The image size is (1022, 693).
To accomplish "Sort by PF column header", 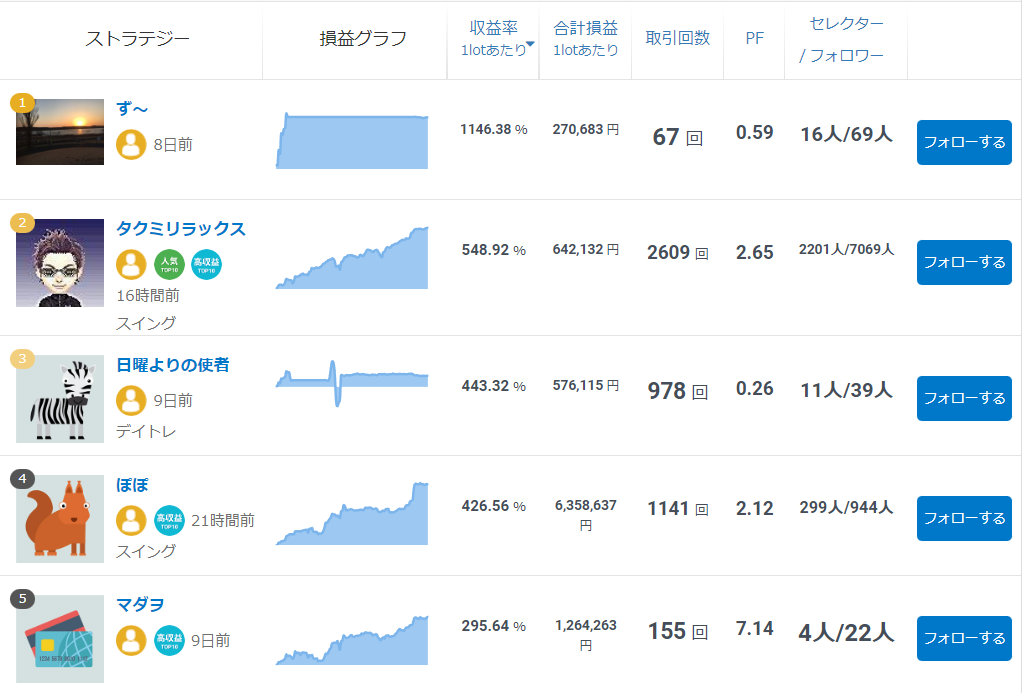I will coord(754,38).
